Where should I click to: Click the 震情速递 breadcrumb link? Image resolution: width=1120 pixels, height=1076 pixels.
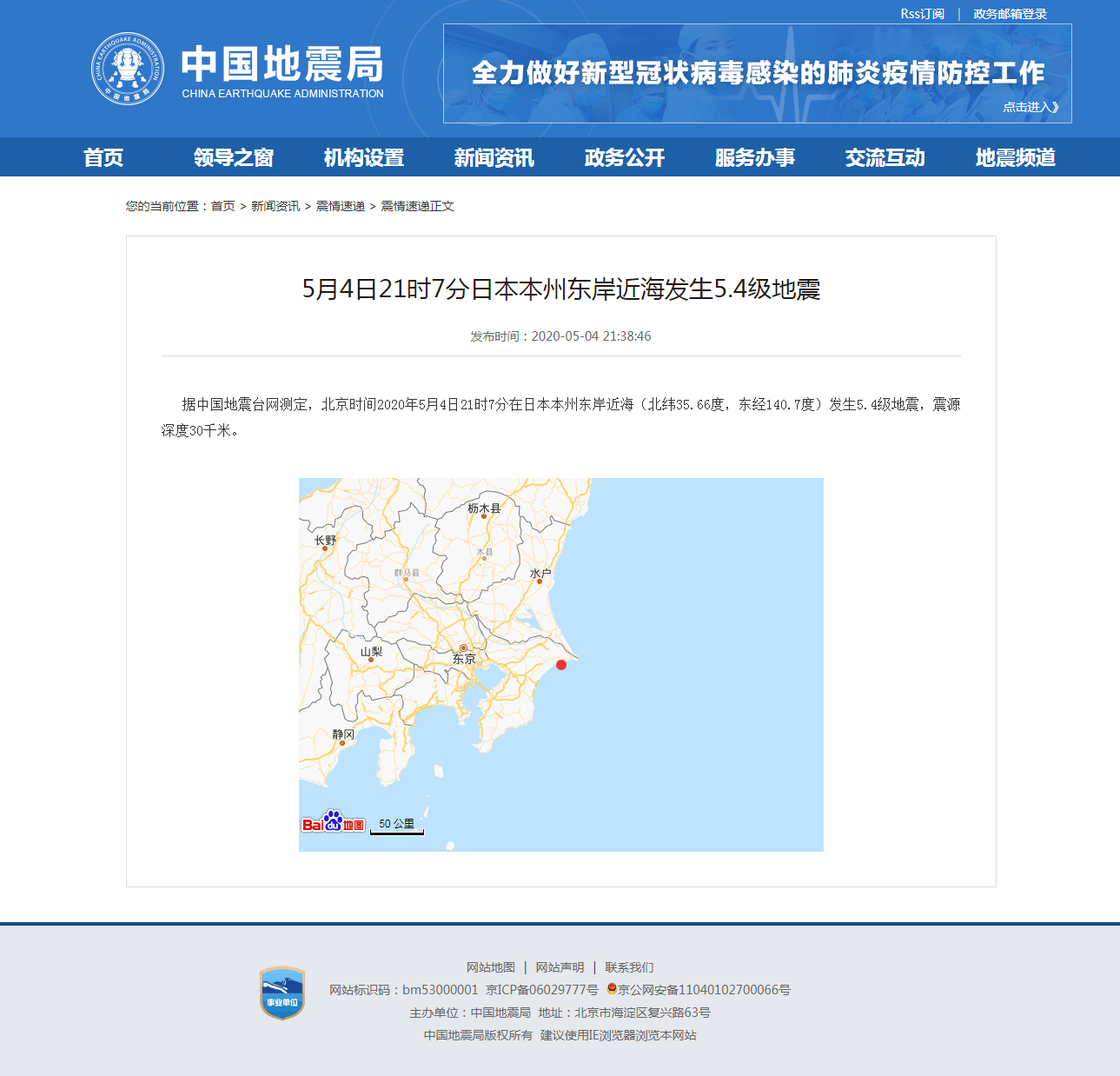coord(340,206)
